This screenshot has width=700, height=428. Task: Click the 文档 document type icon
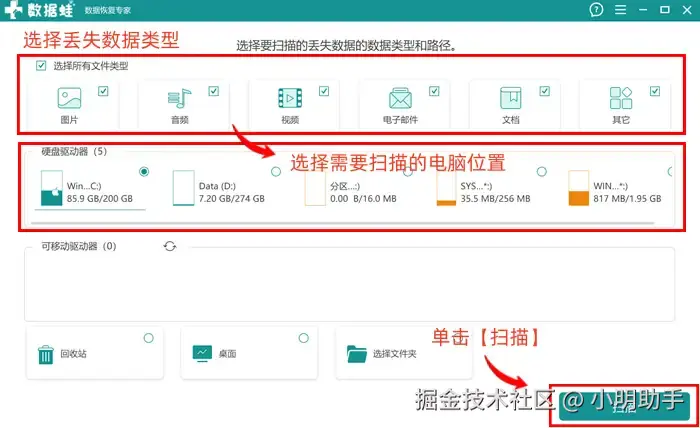pyautogui.click(x=510, y=98)
